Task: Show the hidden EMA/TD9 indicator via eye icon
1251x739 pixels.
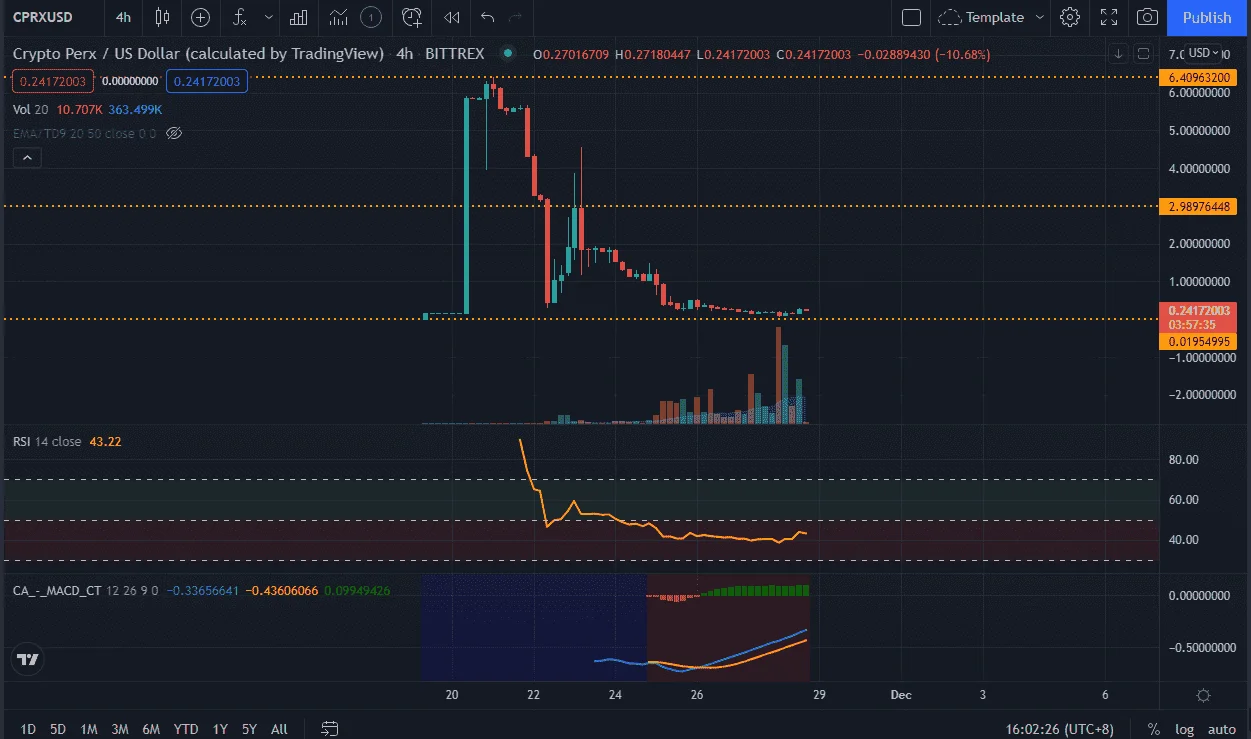Action: click(x=174, y=133)
